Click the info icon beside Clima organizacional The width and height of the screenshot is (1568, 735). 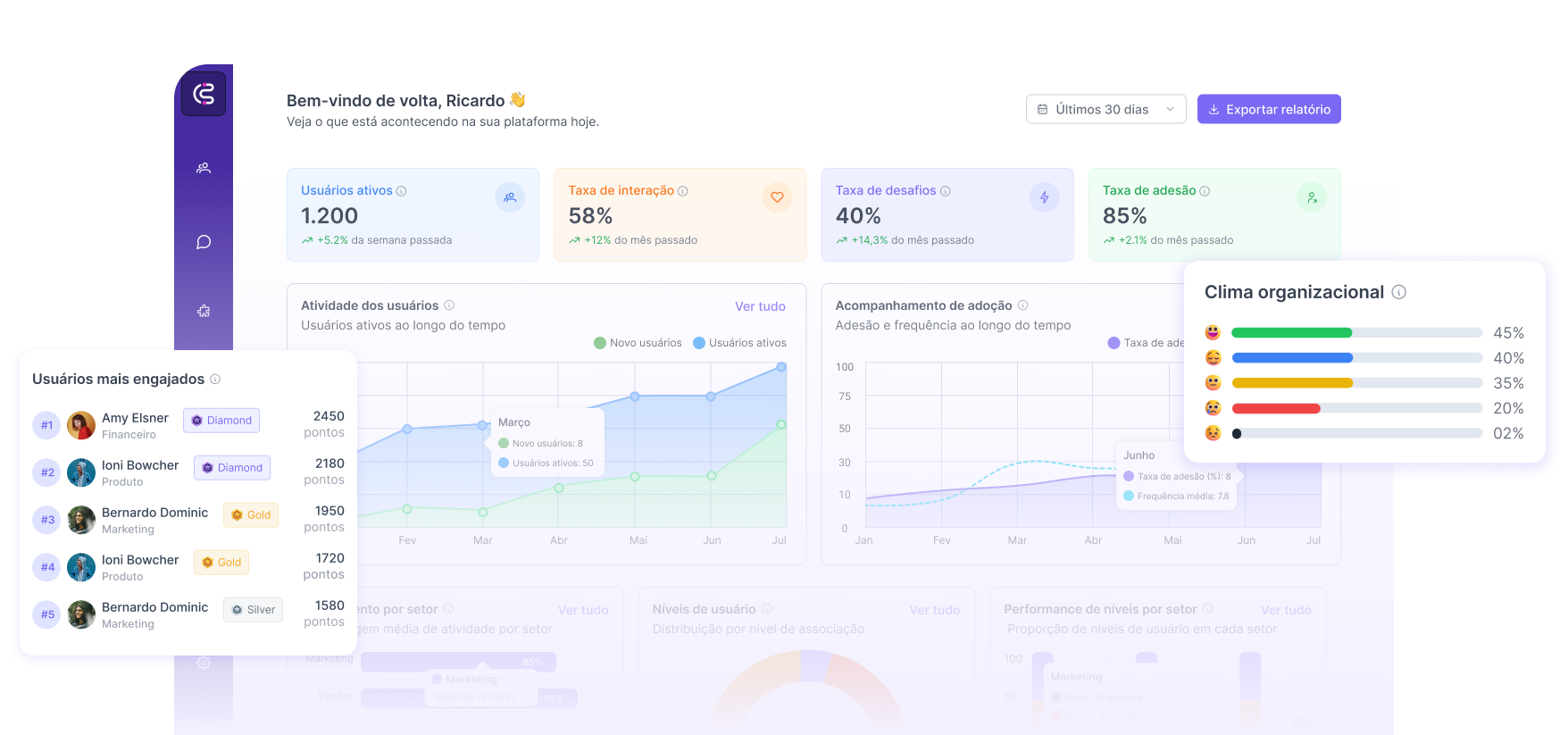point(1399,292)
